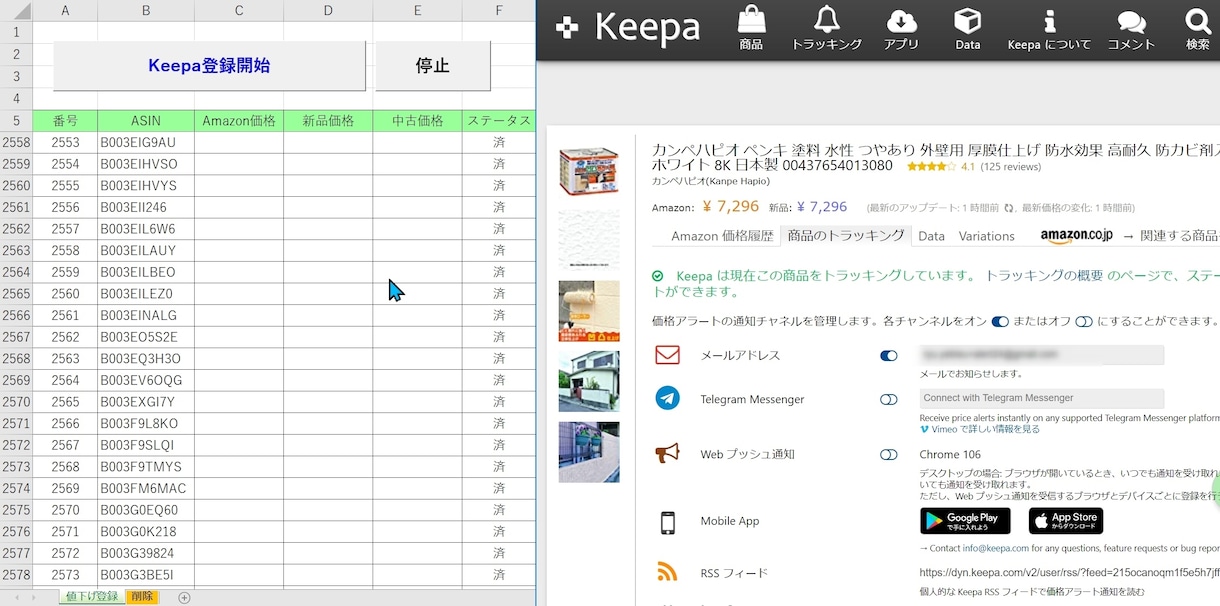The height and width of the screenshot is (606, 1220).
Task: Click Google Play download button
Action: click(965, 521)
